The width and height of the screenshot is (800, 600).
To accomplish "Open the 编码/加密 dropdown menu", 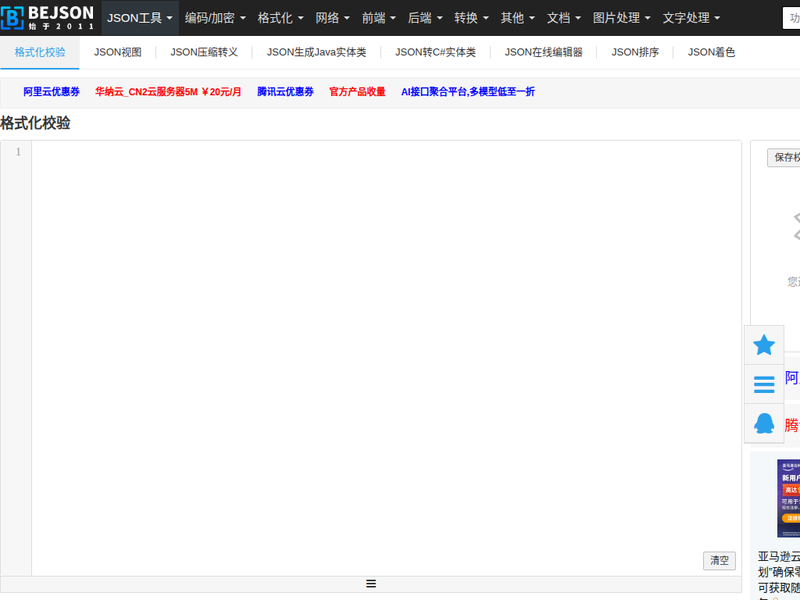I will (215, 18).
